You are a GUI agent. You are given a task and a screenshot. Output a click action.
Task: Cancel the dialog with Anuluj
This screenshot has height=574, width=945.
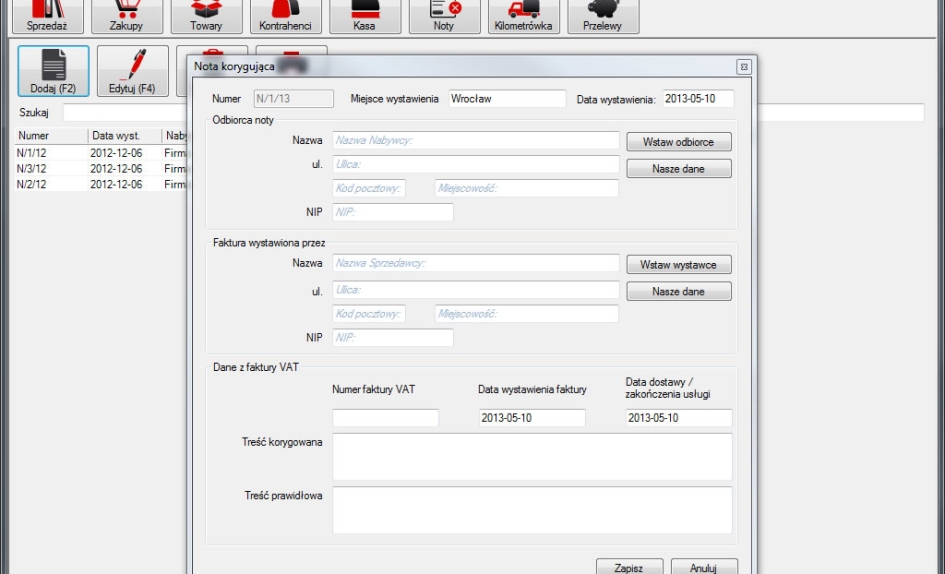click(x=704, y=567)
